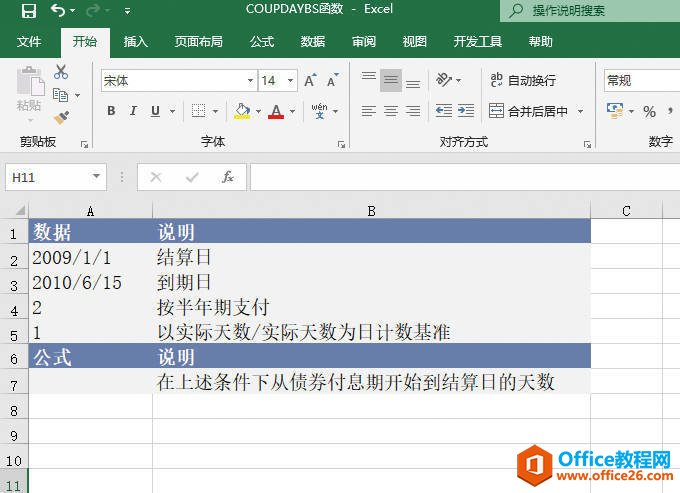Open the 剪贴板 dialog launcher
Viewport: 680px width, 493px height.
click(x=84, y=144)
